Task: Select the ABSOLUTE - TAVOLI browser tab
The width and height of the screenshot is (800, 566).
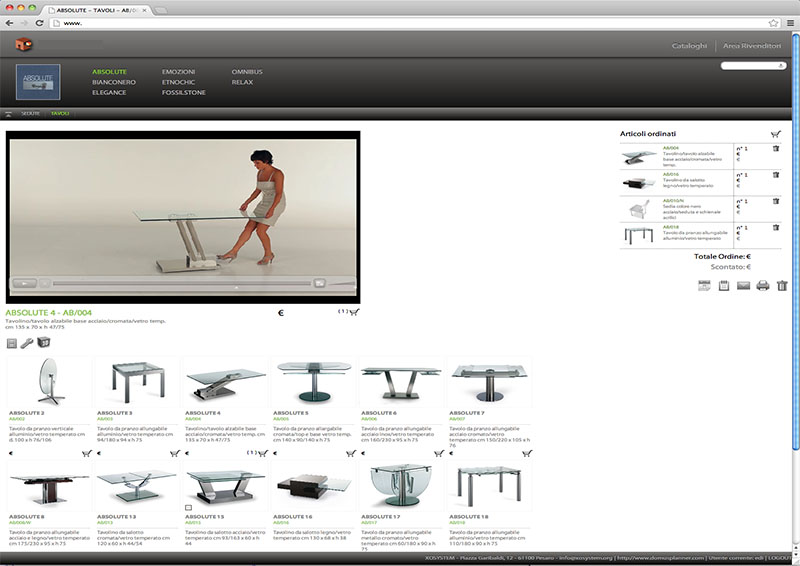Action: click(98, 10)
